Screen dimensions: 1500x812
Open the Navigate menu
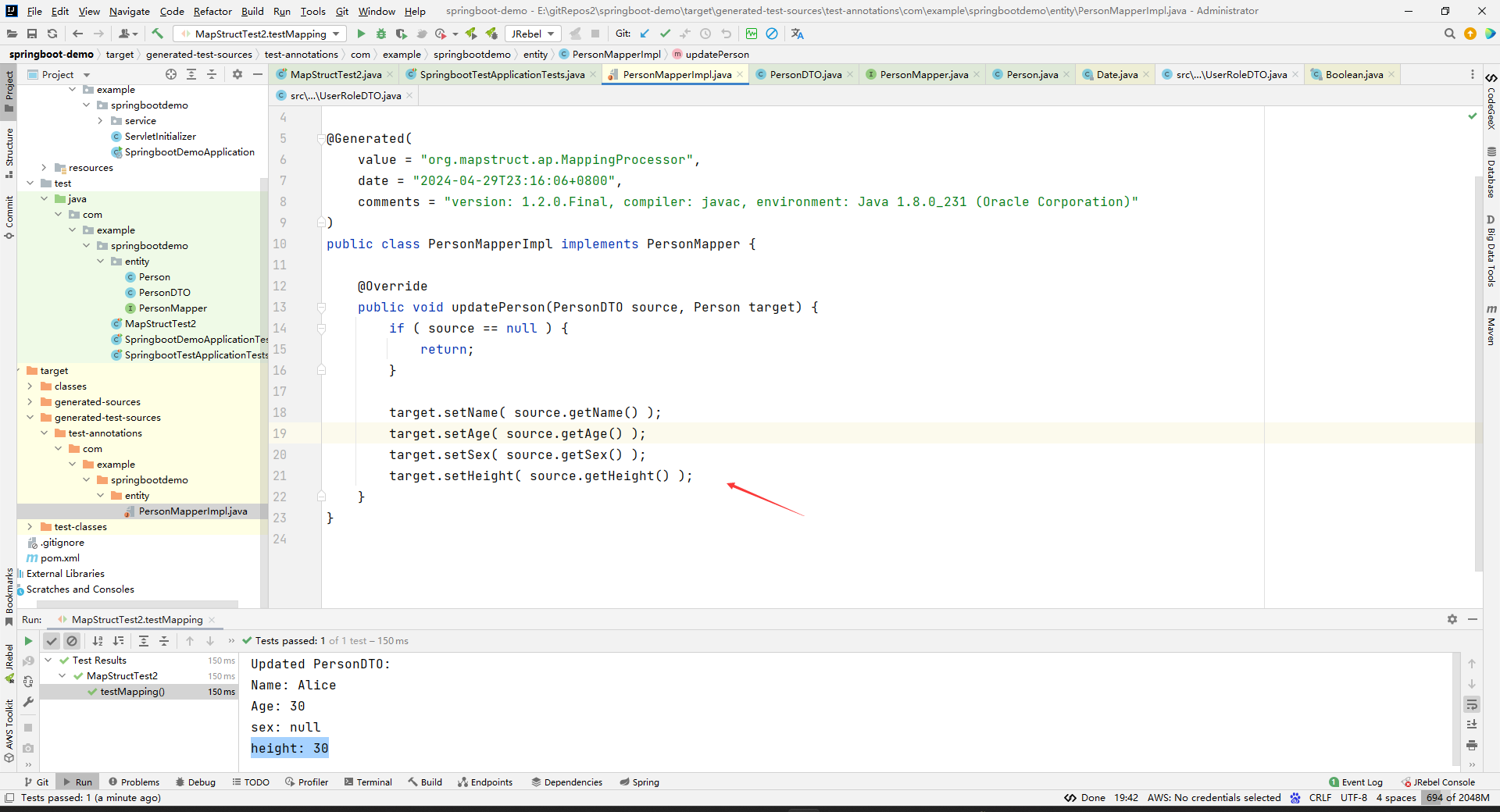[129, 11]
